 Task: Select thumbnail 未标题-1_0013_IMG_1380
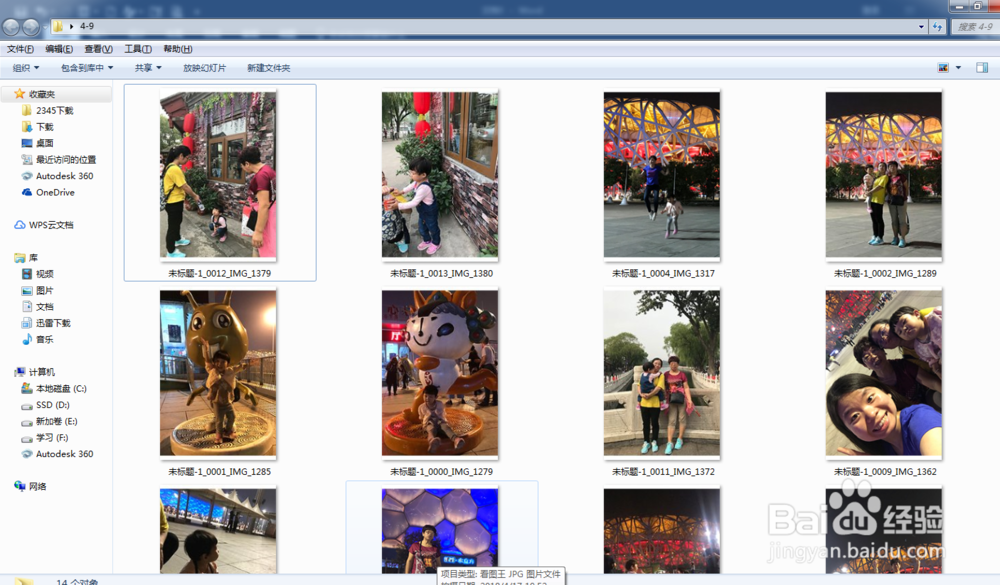[x=440, y=175]
